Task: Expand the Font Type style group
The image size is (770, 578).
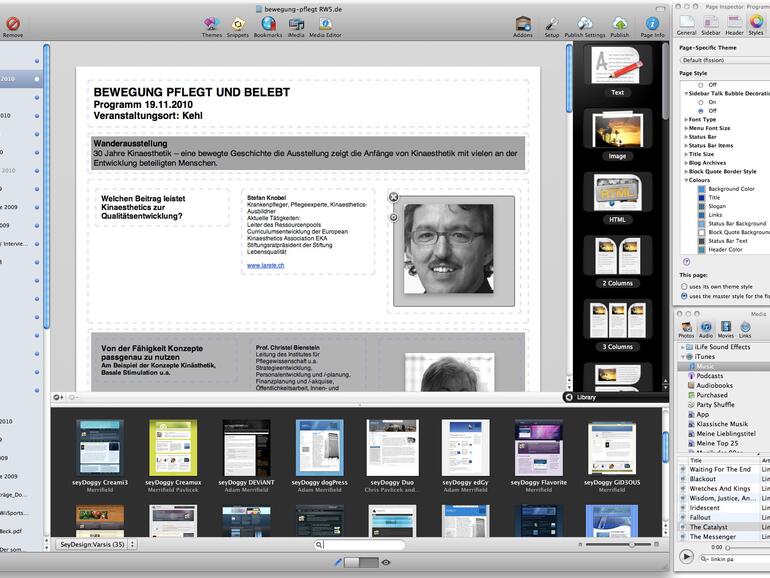Action: (685, 119)
